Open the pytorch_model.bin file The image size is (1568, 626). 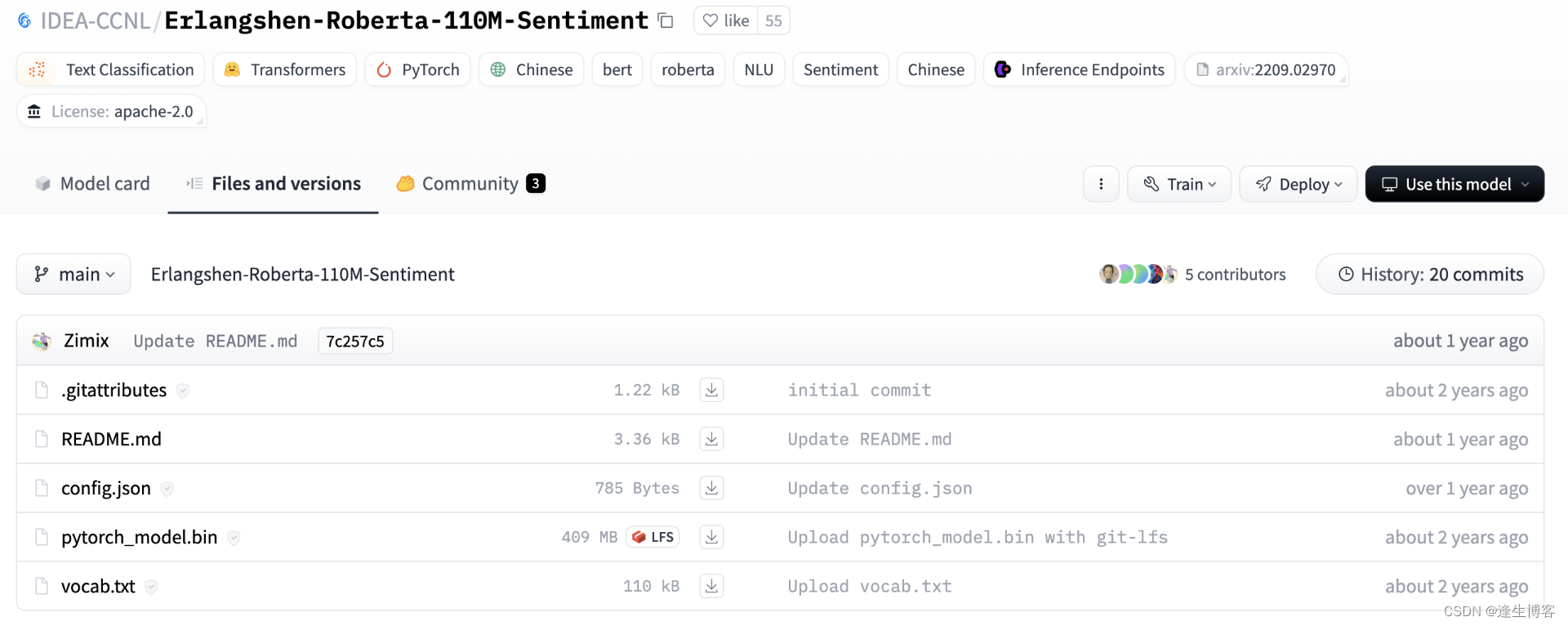(139, 538)
